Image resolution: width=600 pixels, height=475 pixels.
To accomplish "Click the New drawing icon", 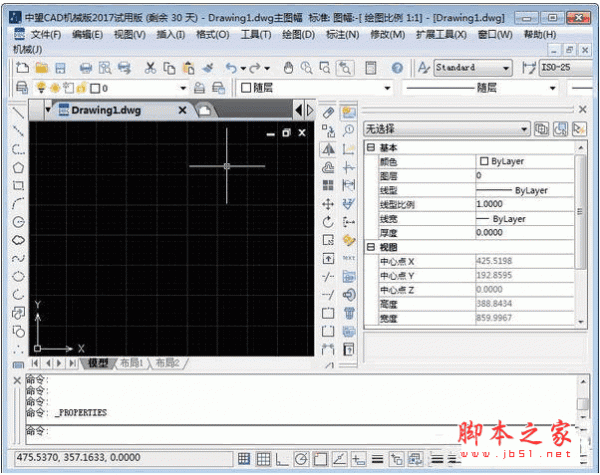I will [23, 68].
